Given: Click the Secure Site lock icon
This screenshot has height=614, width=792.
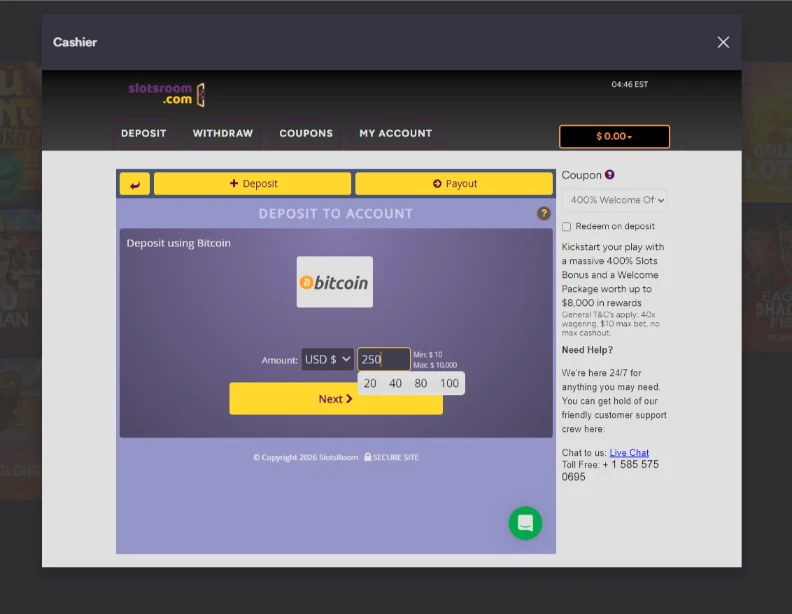Looking at the screenshot, I should pos(368,457).
